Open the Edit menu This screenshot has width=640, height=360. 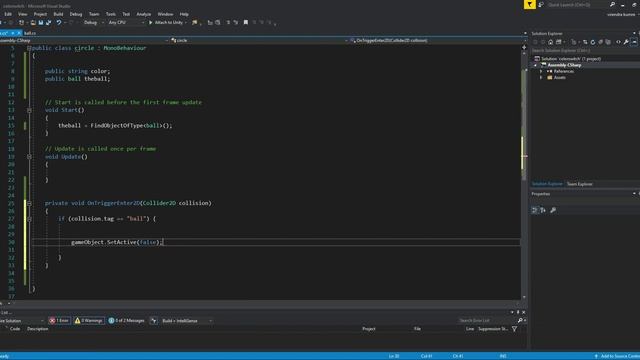(x=8, y=14)
